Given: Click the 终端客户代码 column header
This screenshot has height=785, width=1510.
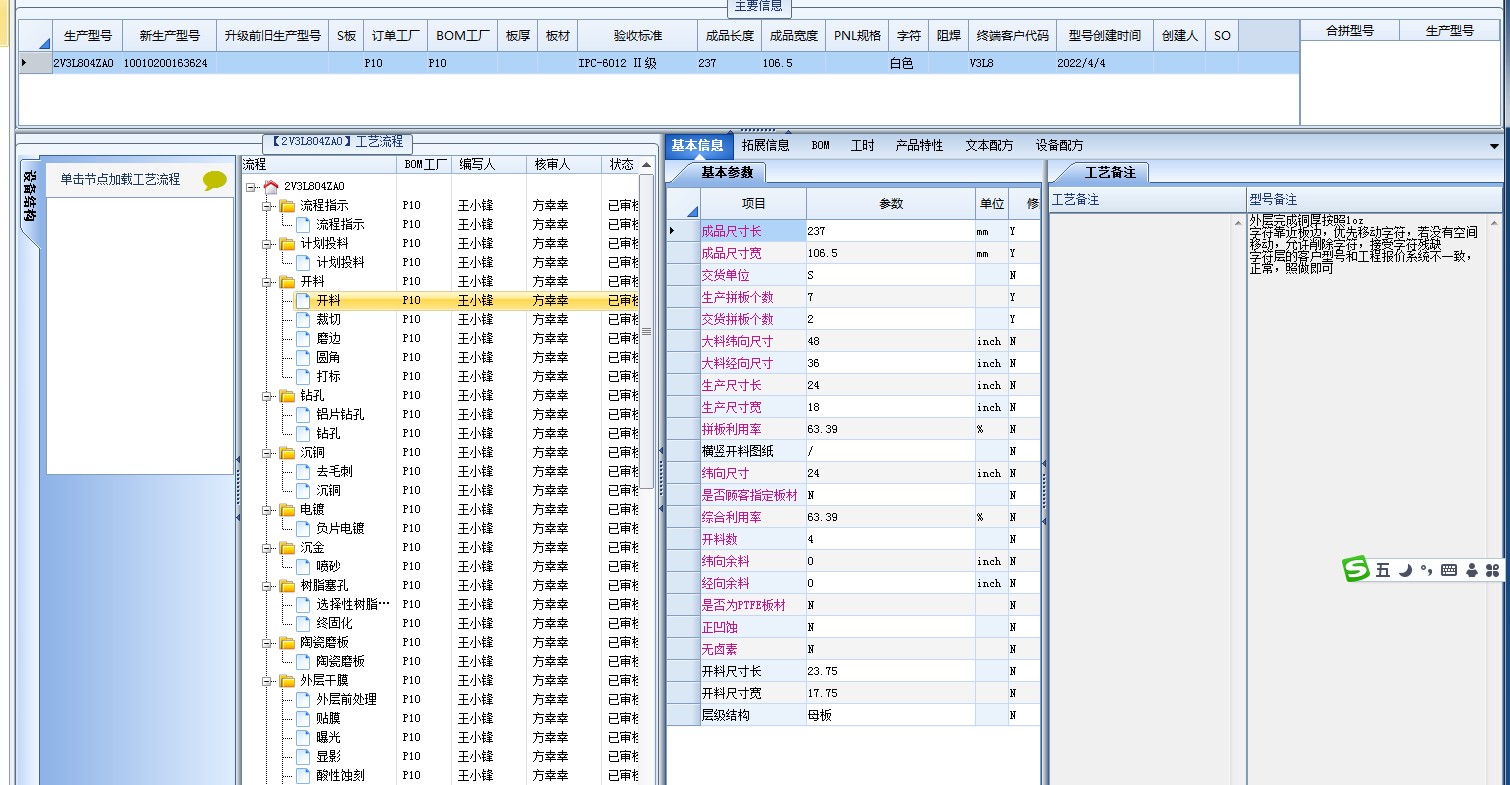Looking at the screenshot, I should pyautogui.click(x=1013, y=35).
